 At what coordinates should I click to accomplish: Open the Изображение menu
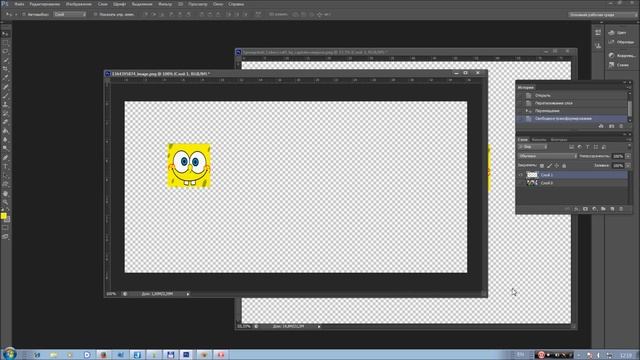(x=79, y=4)
